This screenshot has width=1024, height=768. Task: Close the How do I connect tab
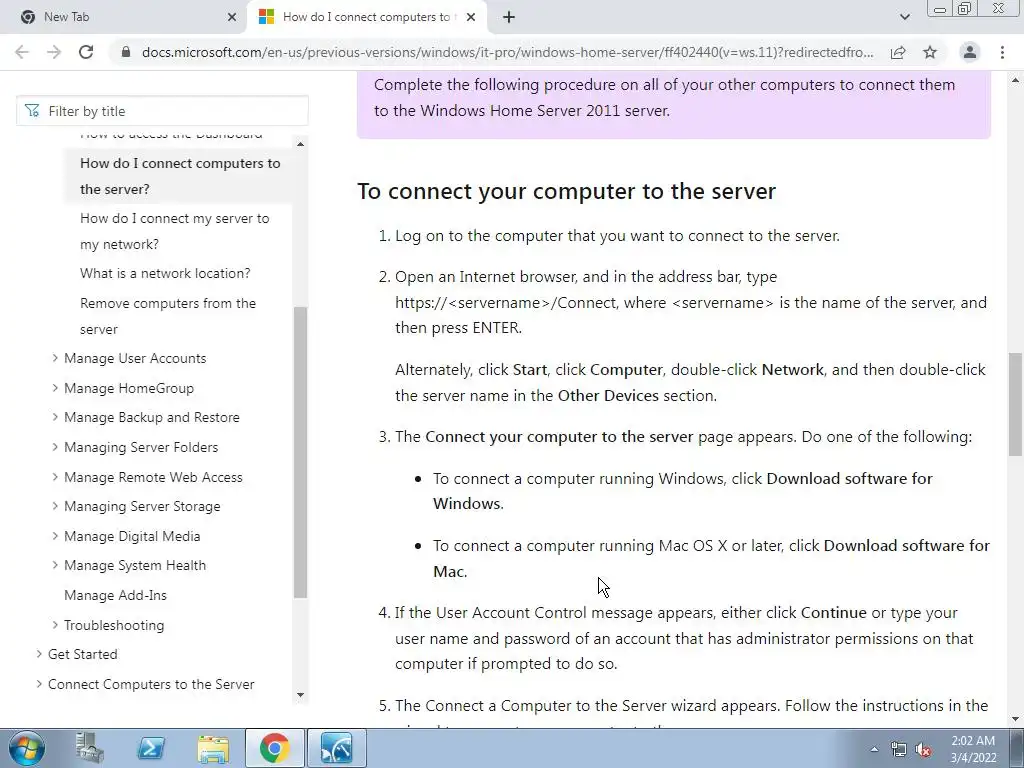click(471, 17)
